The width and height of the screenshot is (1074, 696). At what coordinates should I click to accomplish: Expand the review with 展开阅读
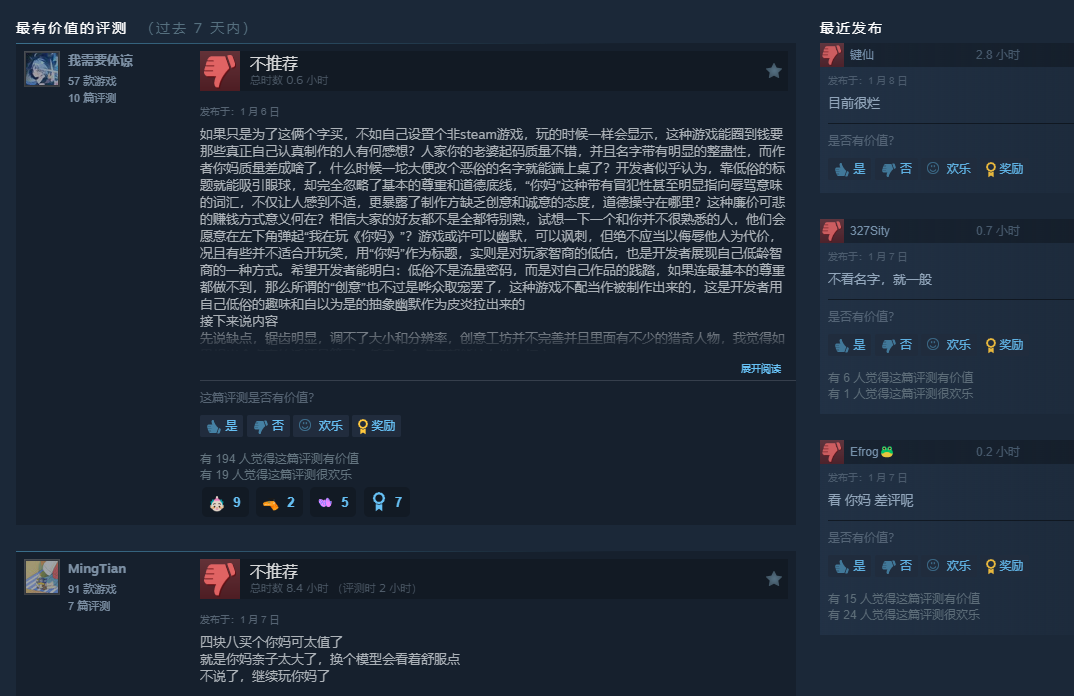pos(760,369)
